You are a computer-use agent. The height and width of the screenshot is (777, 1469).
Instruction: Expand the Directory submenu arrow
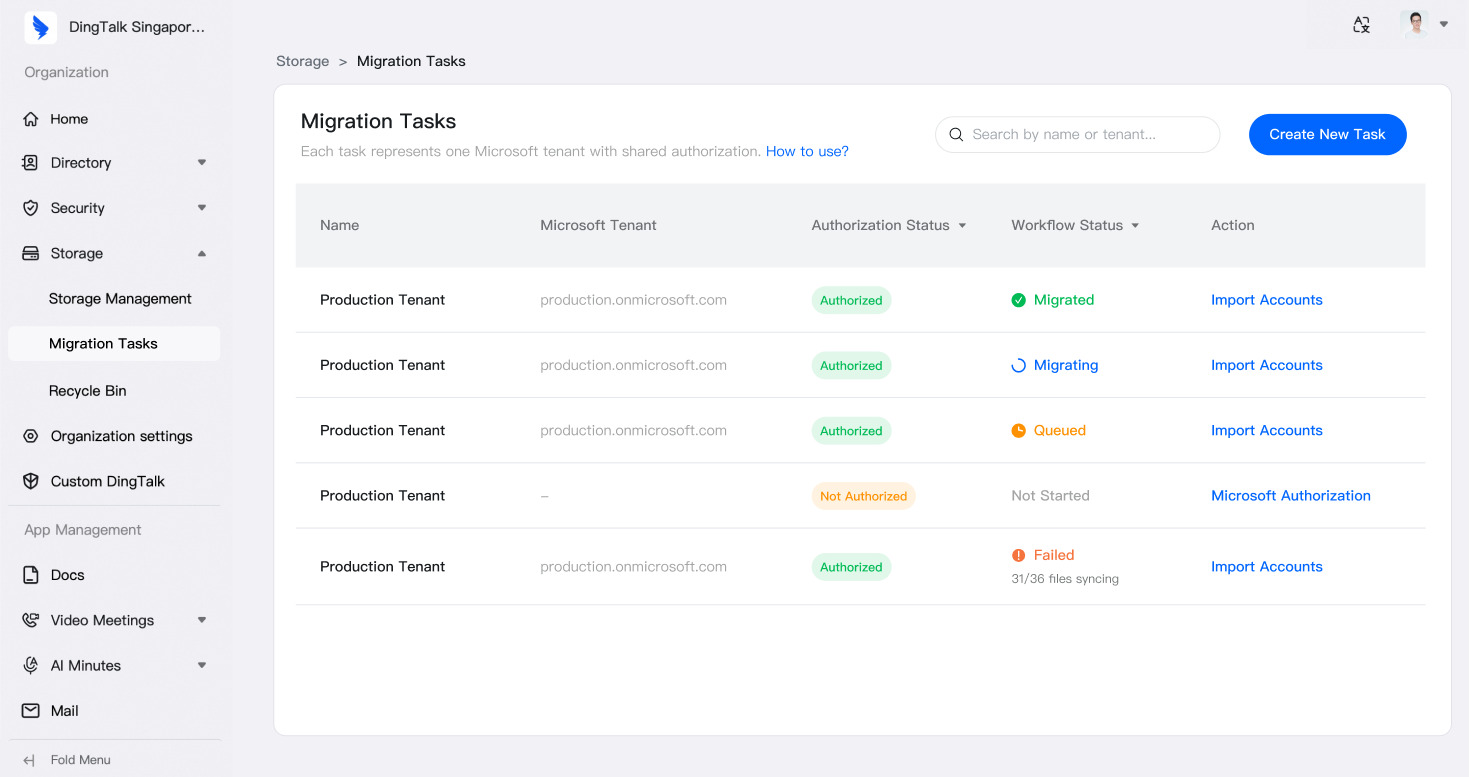(202, 163)
